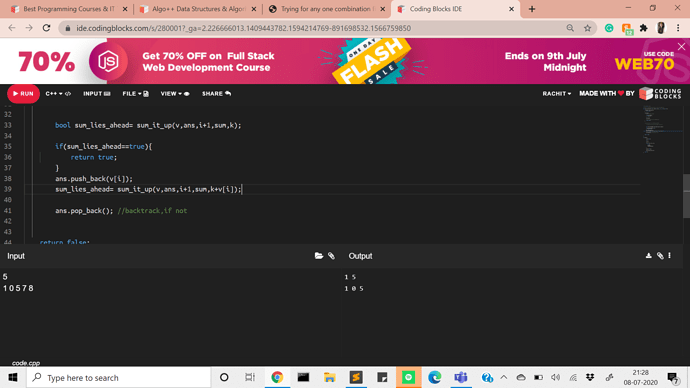Click paperclip icon in the Input panel

[331, 256]
